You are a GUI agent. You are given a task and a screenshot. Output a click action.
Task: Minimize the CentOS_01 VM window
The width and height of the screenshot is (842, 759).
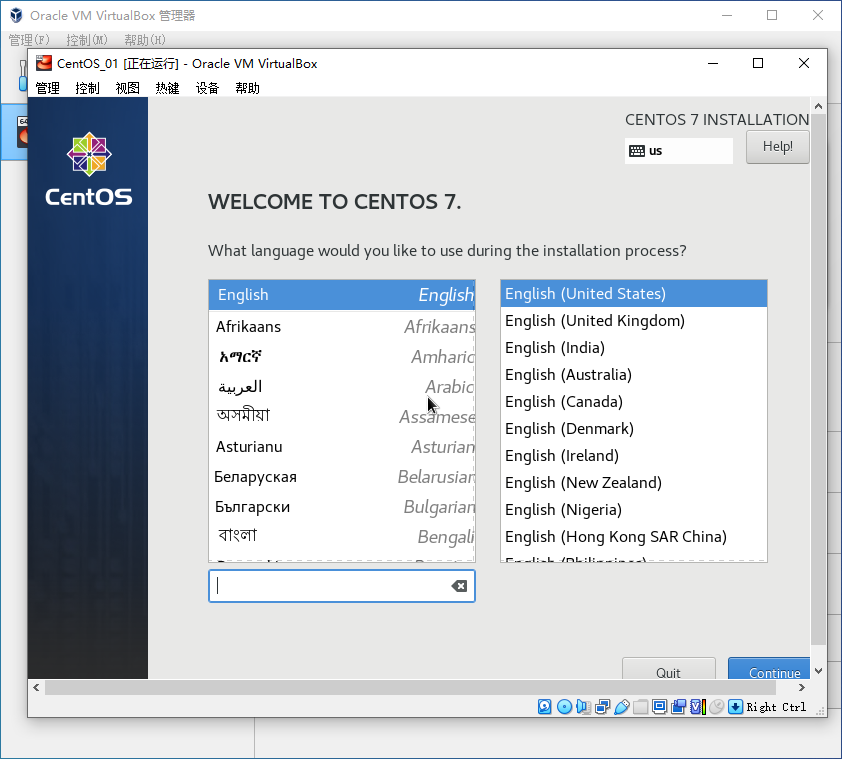(713, 63)
